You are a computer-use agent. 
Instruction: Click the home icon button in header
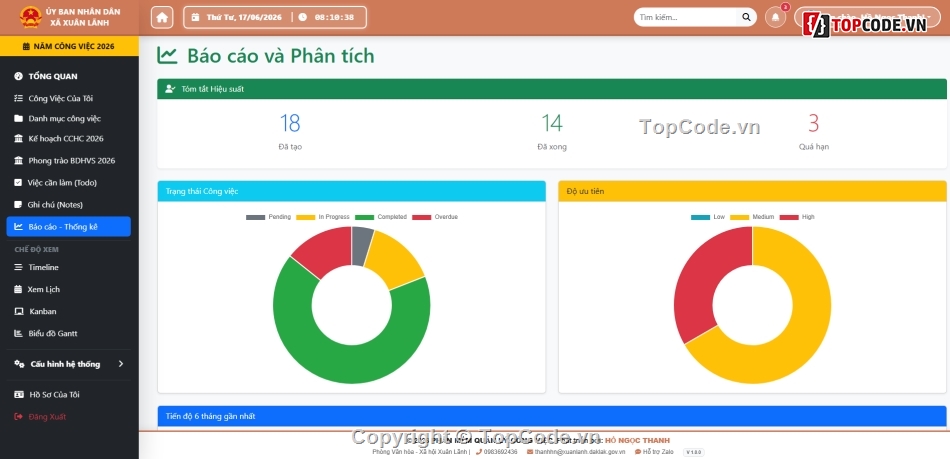(162, 17)
